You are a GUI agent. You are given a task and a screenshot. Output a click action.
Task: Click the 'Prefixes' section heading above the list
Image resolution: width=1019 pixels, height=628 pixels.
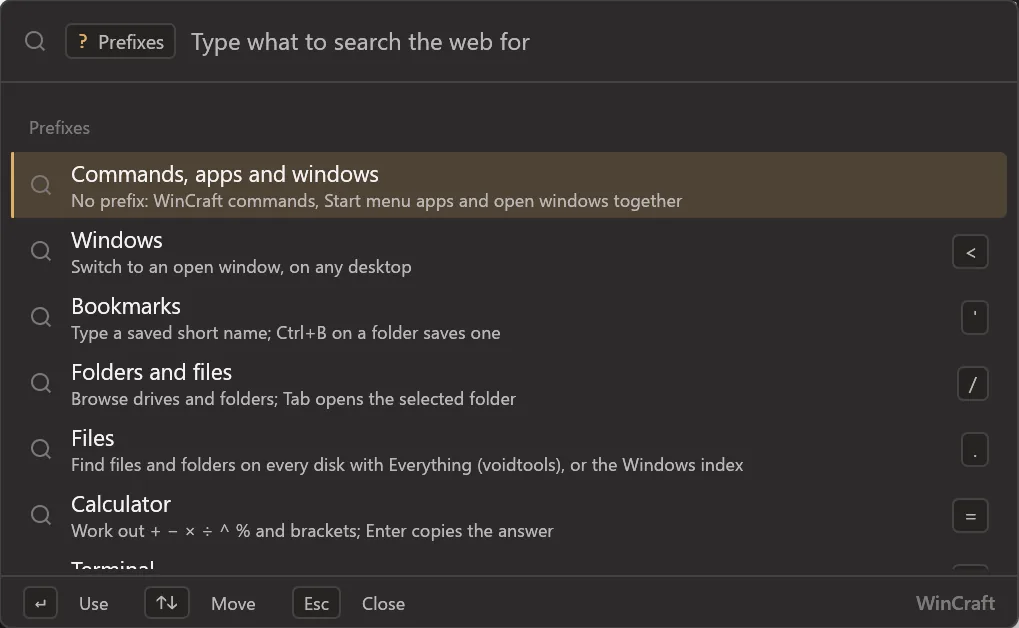[x=59, y=128]
